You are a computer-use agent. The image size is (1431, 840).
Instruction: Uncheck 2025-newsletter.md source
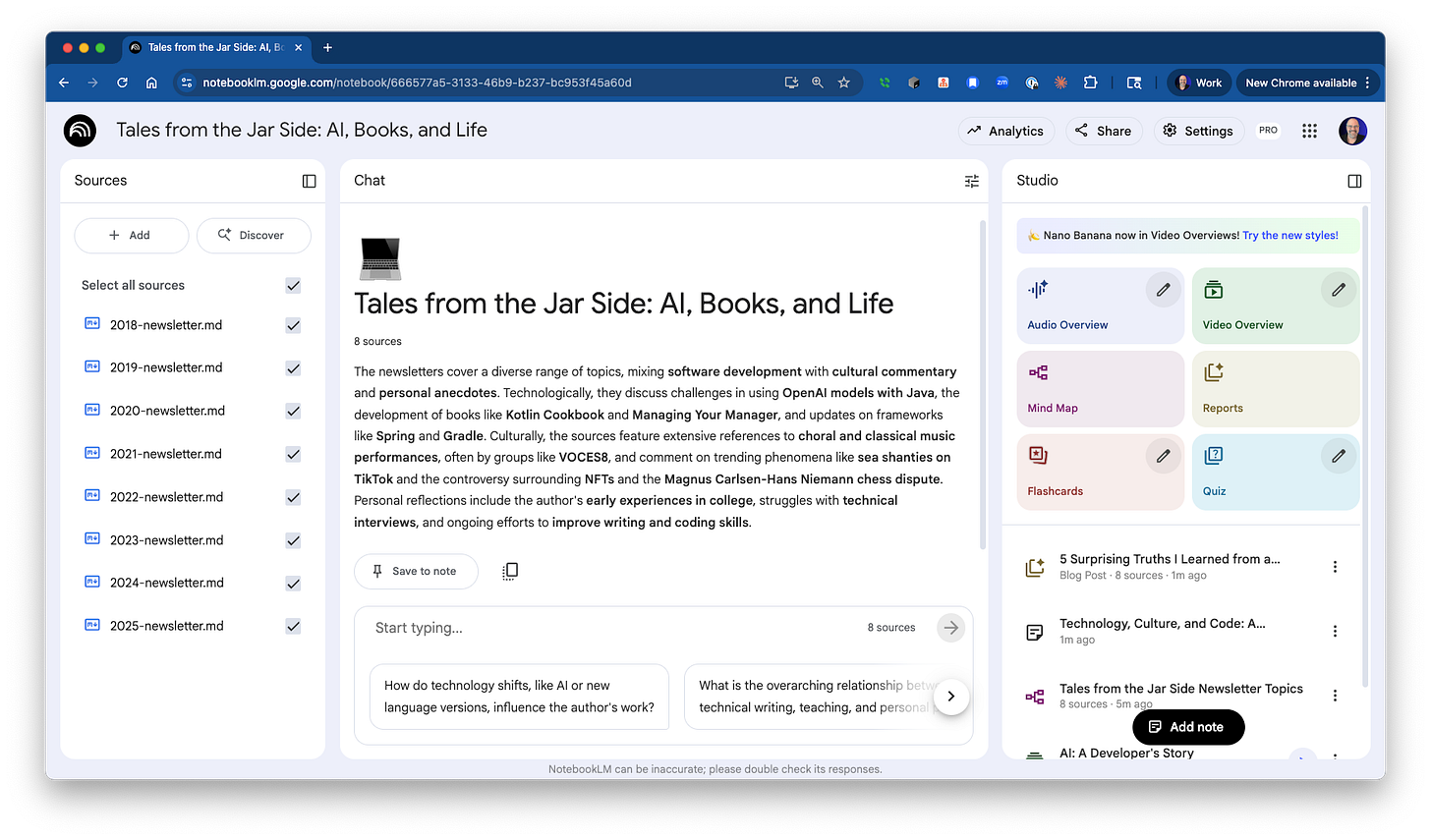293,626
